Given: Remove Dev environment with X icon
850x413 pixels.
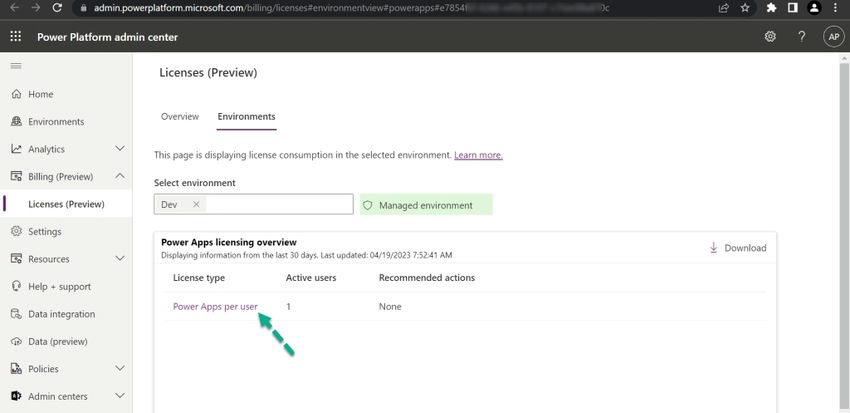Looking at the screenshot, I should tap(196, 204).
